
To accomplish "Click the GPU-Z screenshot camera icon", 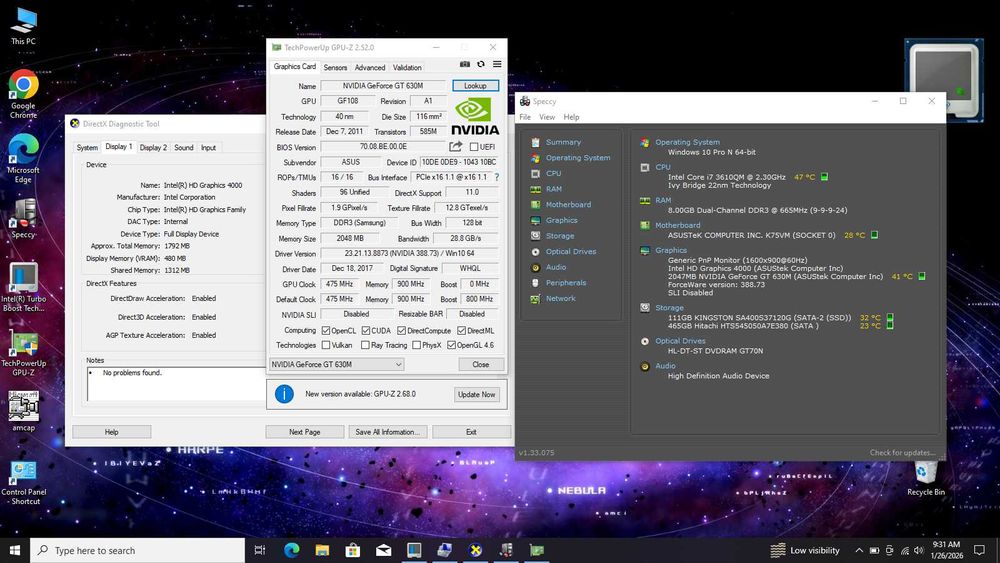I will click(465, 64).
